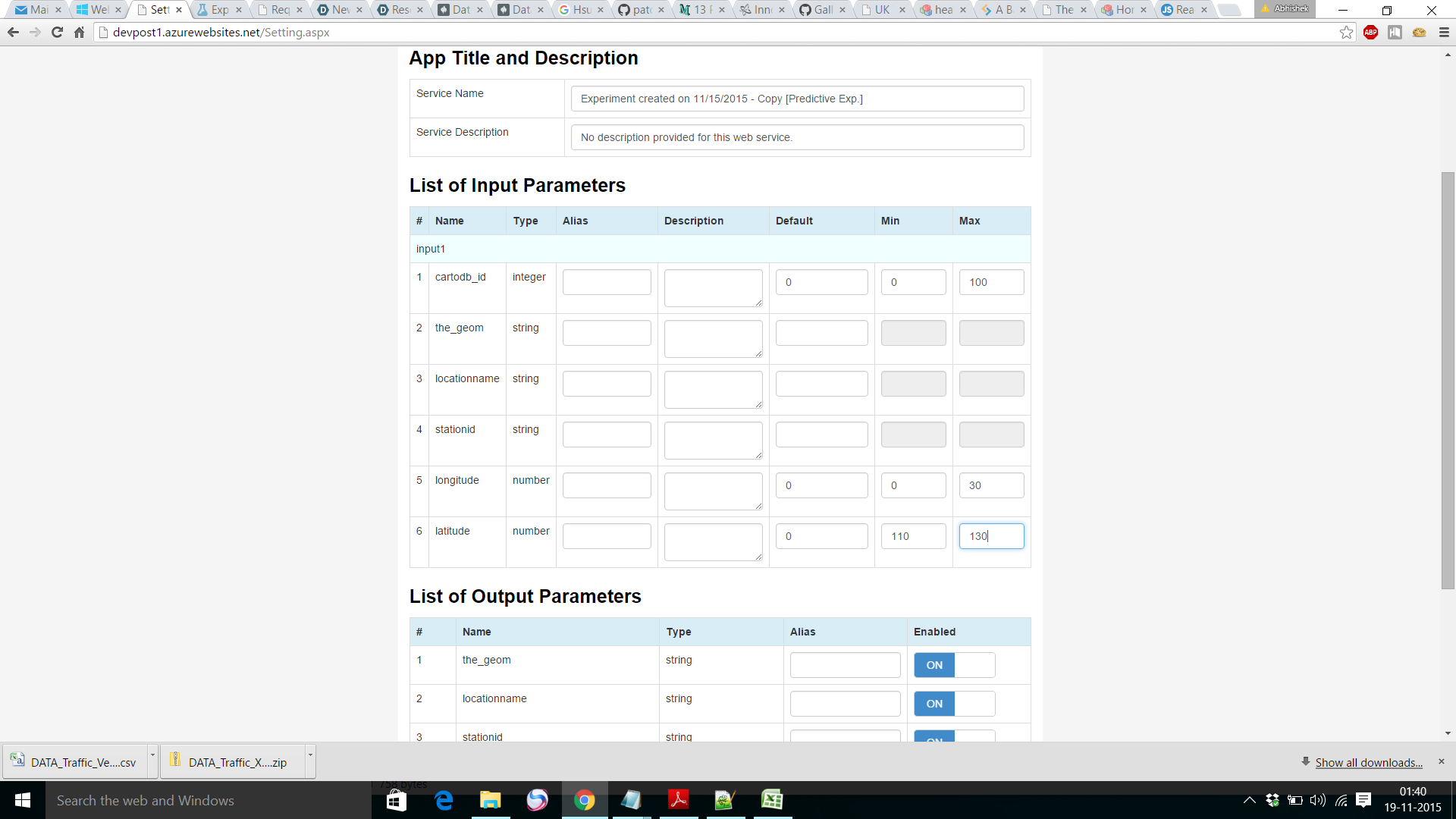Bookmark page with the star icon

click(x=1346, y=33)
